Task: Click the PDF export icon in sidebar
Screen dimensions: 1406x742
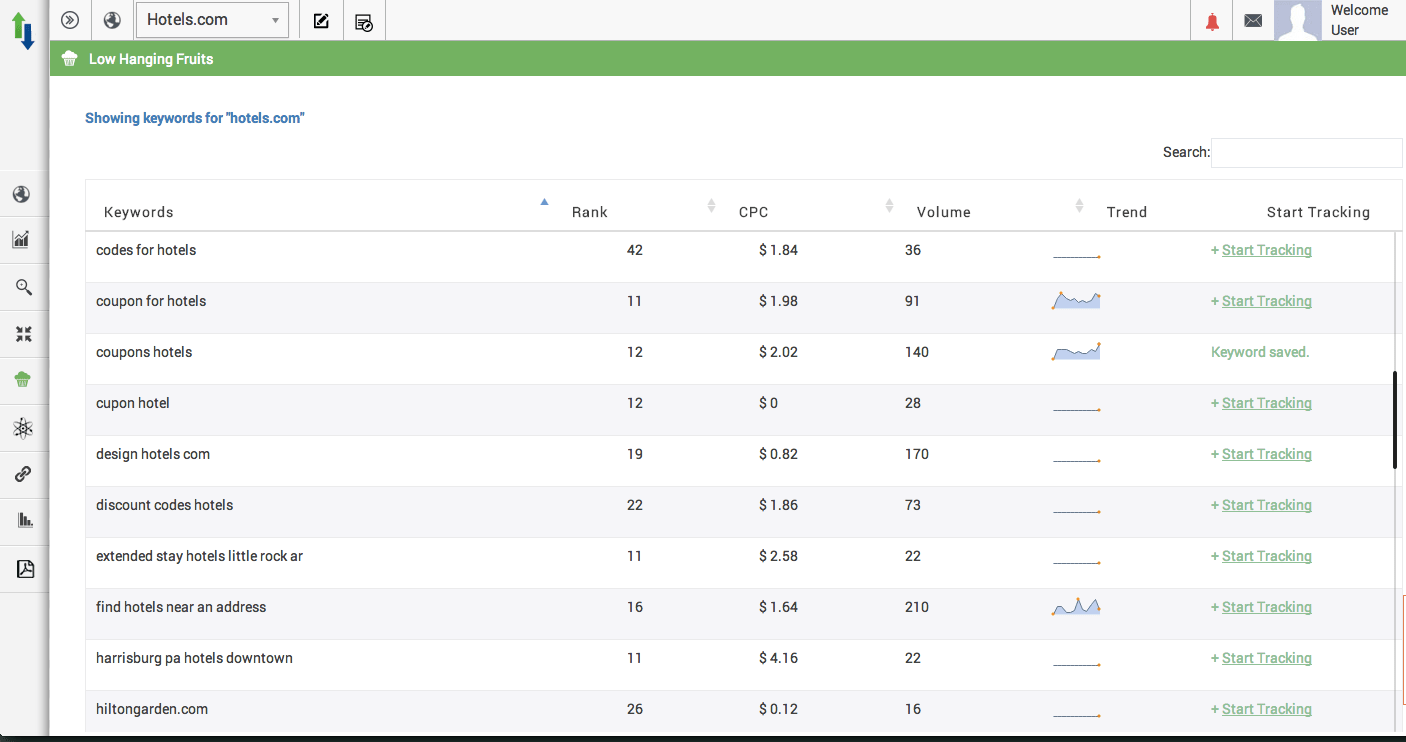Action: 25,569
